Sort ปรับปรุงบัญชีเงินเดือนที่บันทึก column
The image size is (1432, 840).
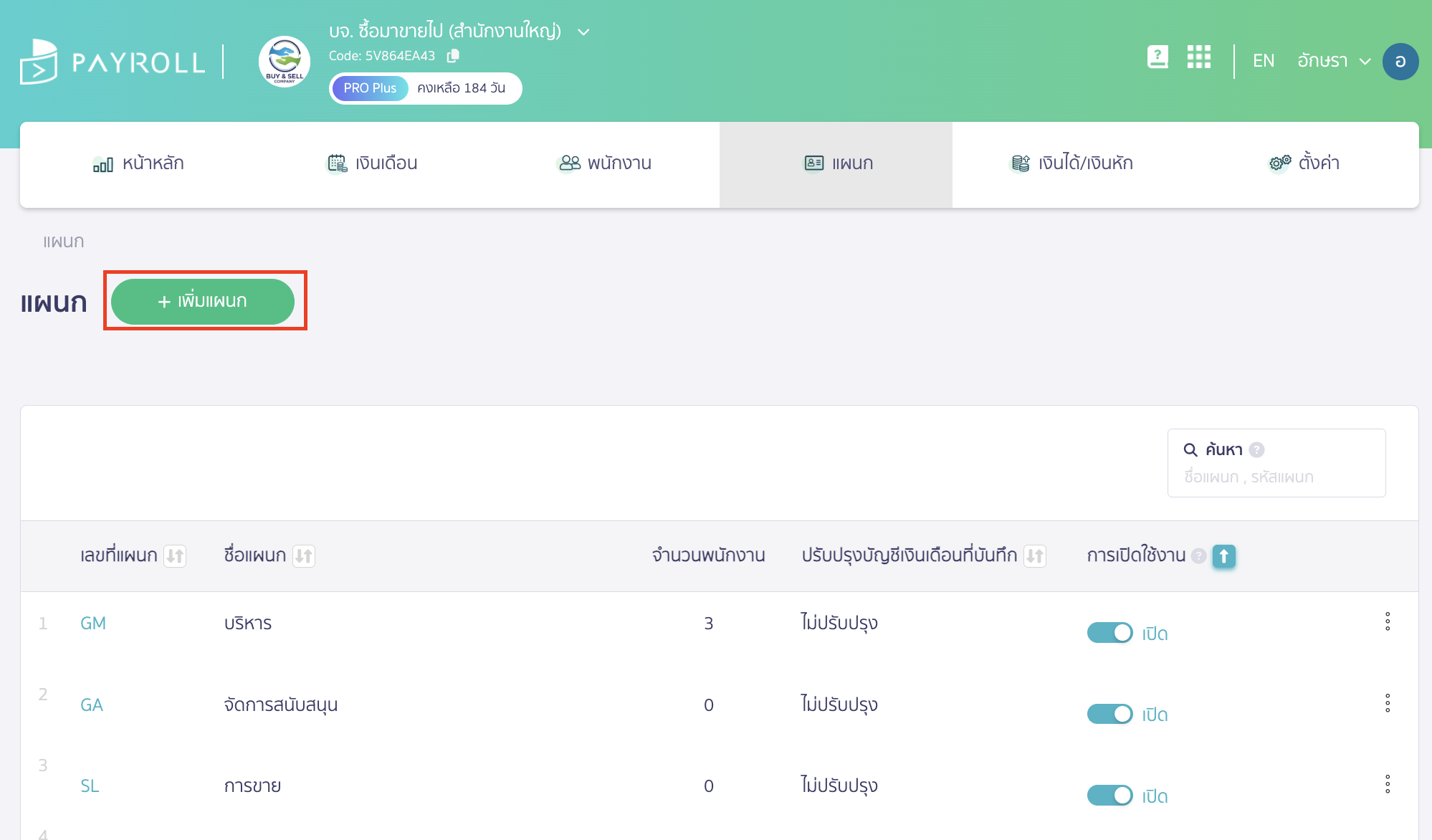pyautogui.click(x=1034, y=555)
